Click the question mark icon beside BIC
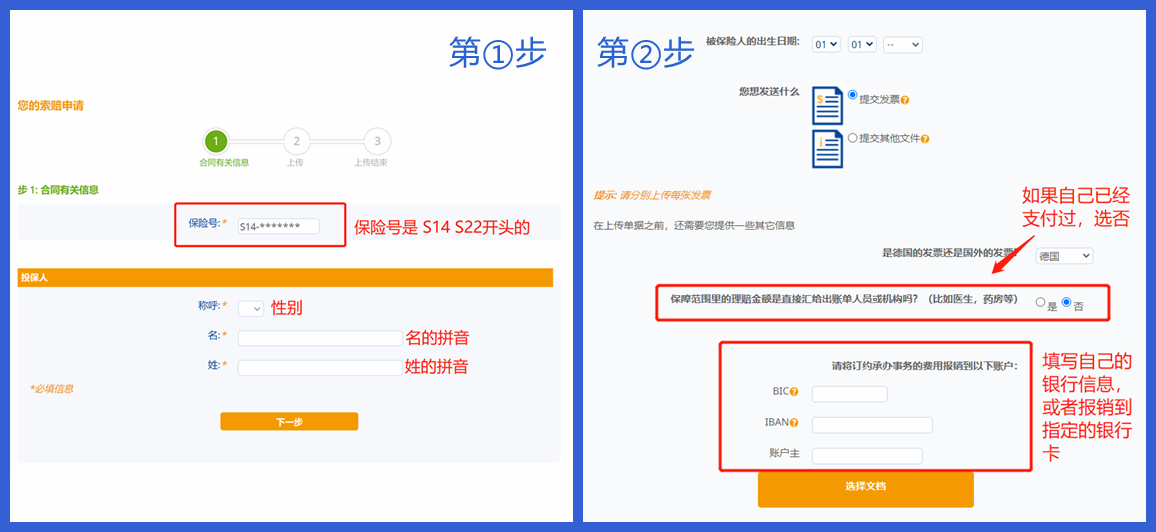 [x=795, y=393]
